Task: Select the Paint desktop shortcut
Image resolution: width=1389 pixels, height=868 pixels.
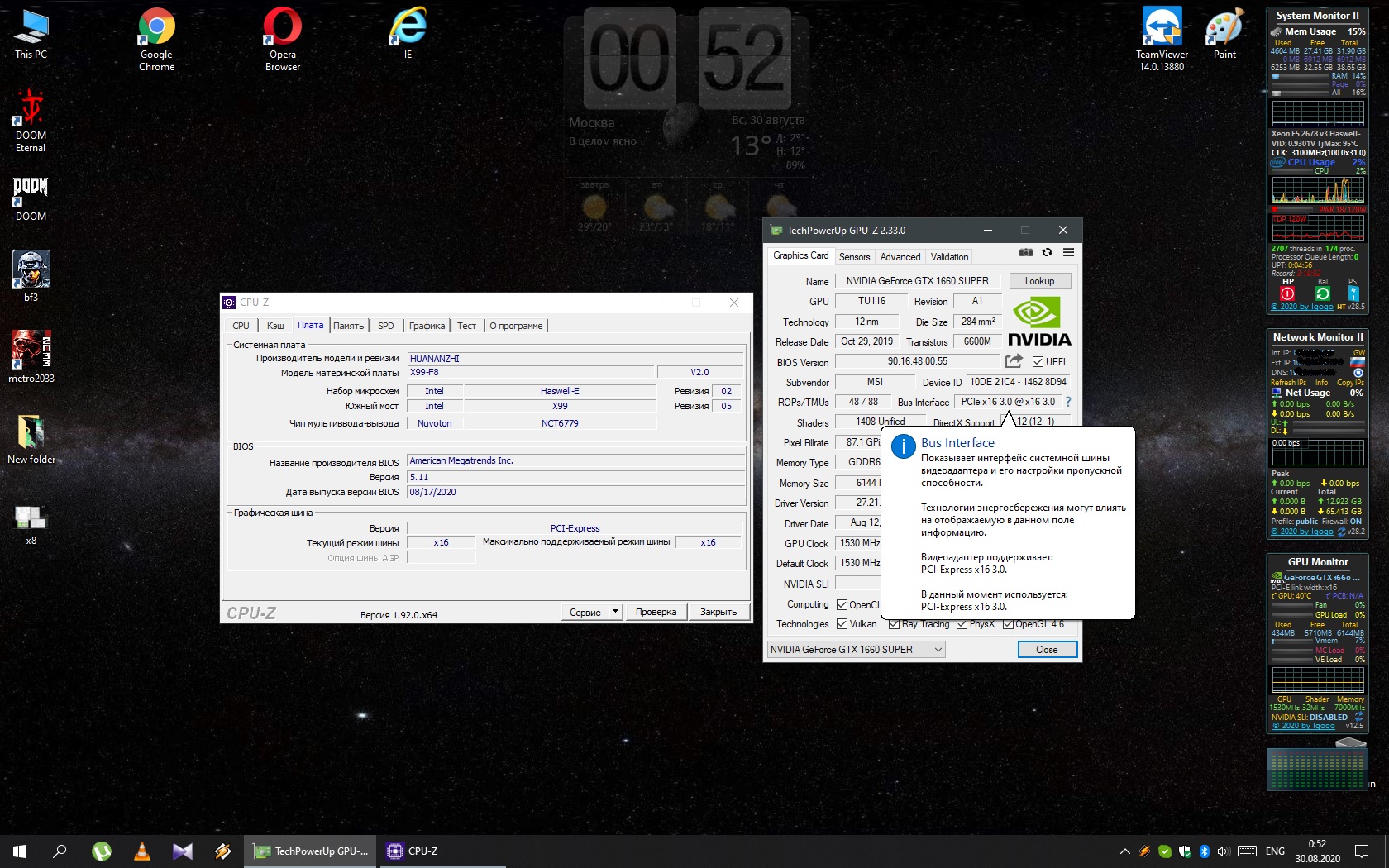Action: 1224,35
